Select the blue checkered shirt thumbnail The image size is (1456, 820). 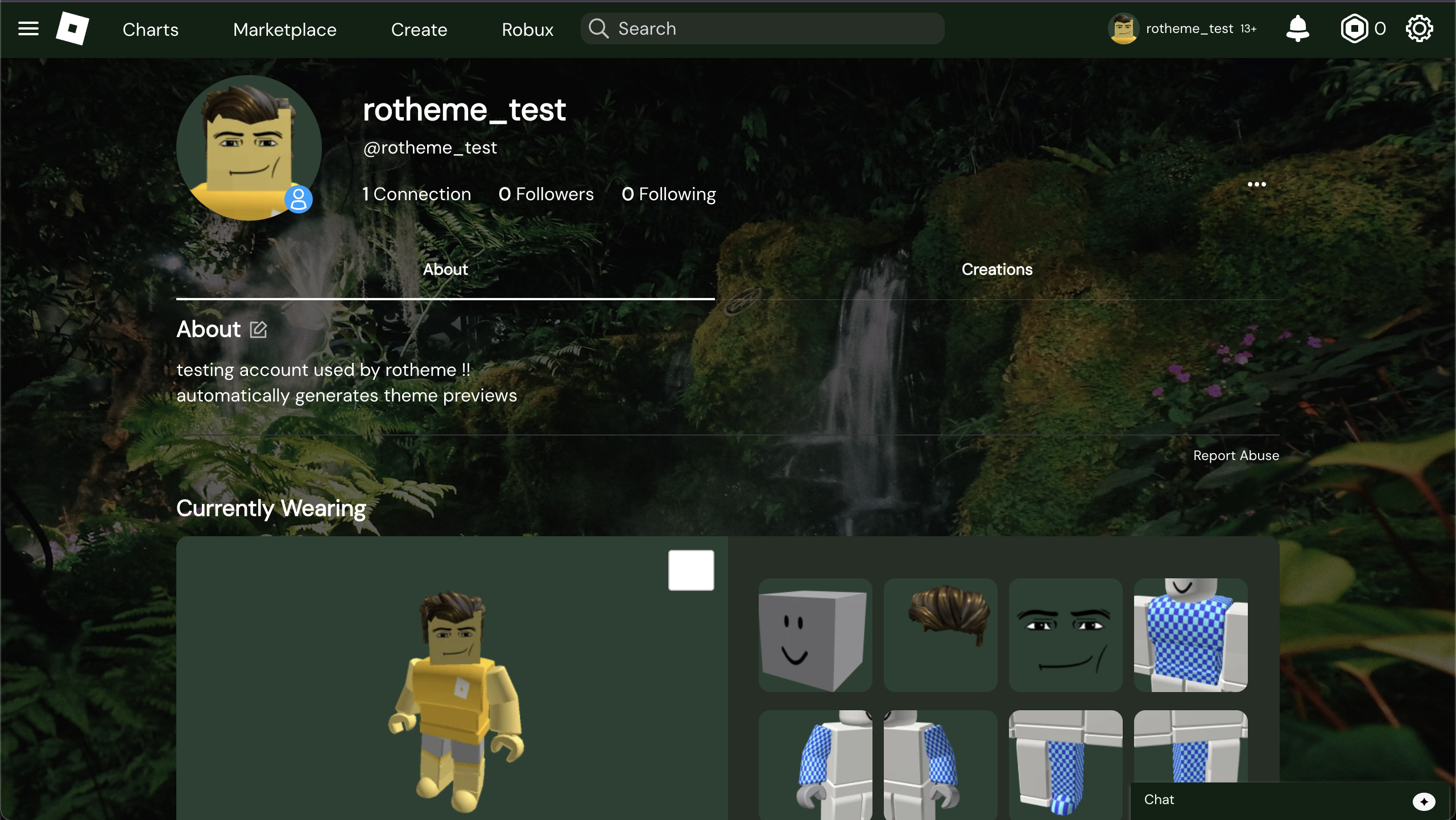point(1190,635)
